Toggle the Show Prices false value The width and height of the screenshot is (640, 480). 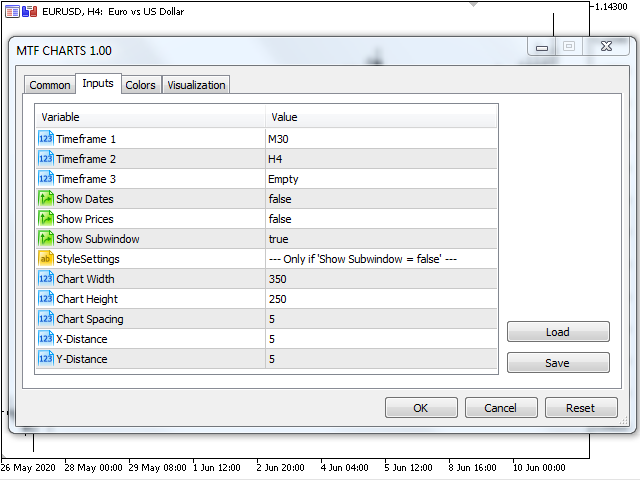coord(381,219)
